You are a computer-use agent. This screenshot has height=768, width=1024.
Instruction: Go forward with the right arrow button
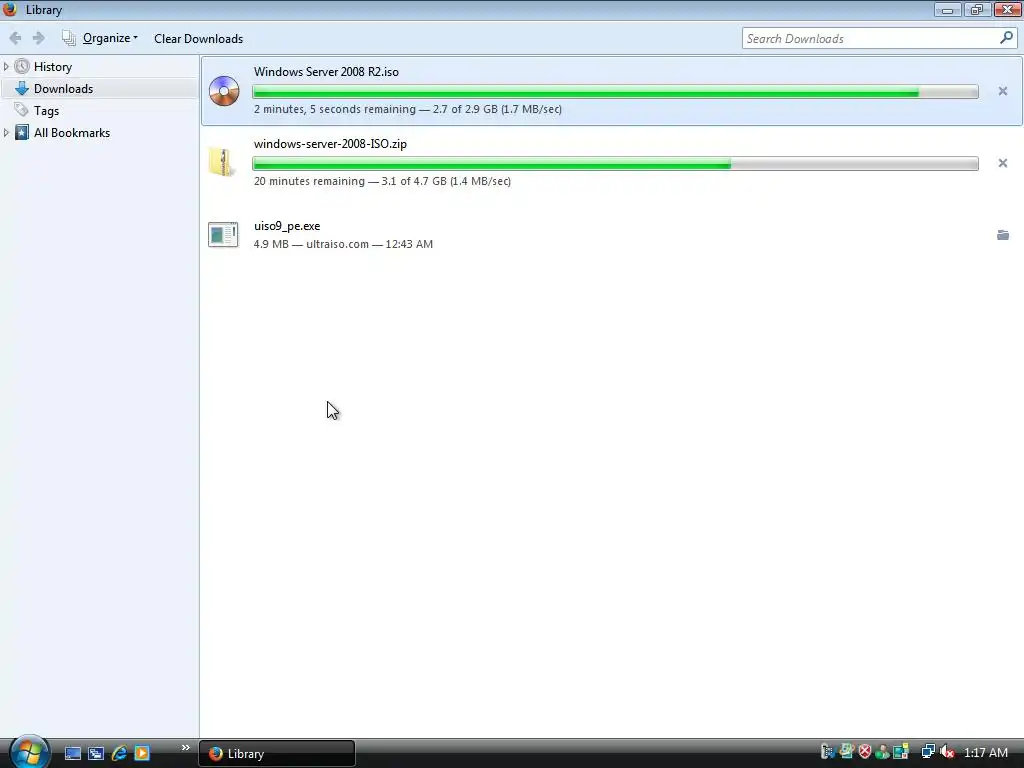click(x=39, y=39)
